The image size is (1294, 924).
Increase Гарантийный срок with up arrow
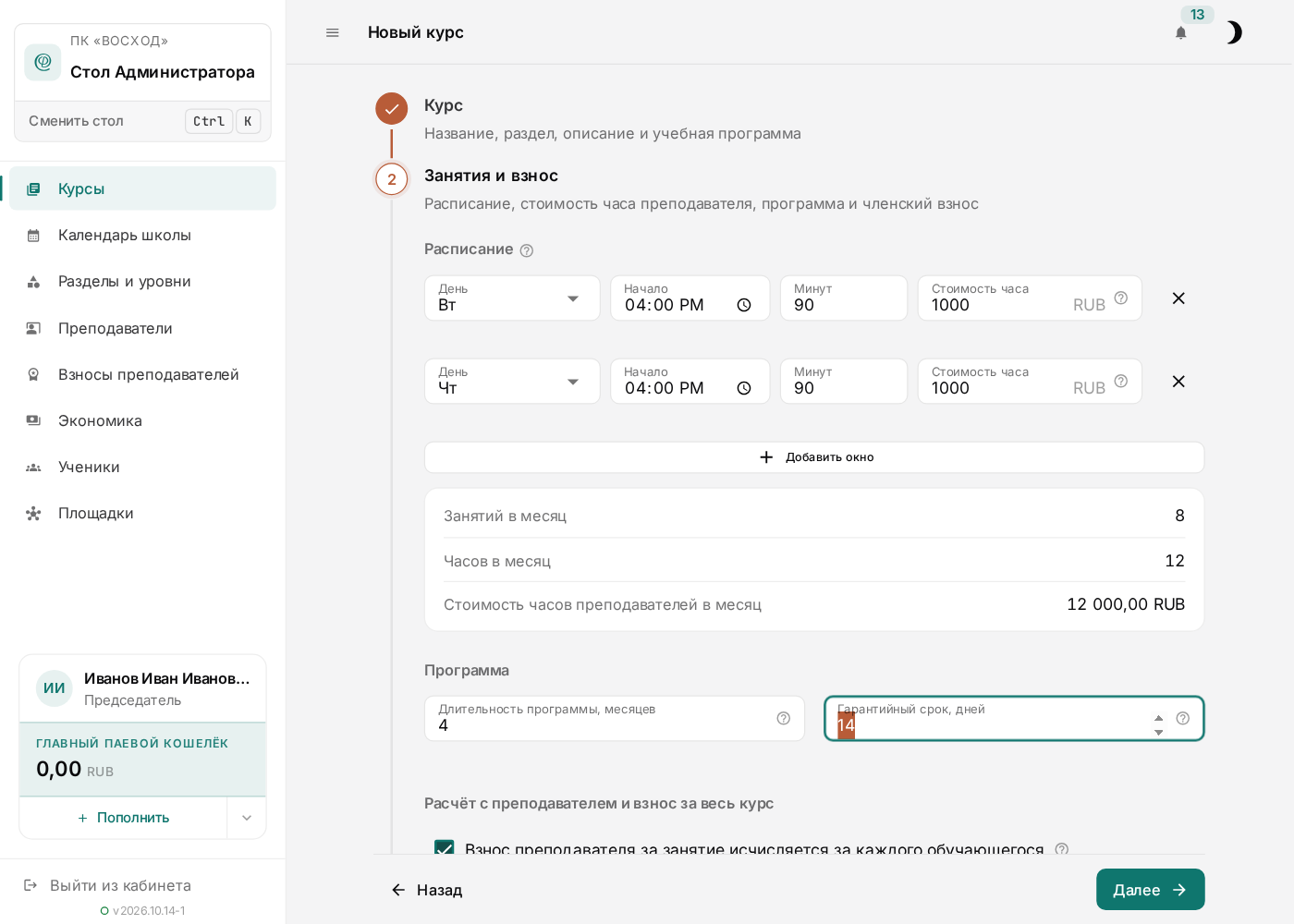(1159, 718)
